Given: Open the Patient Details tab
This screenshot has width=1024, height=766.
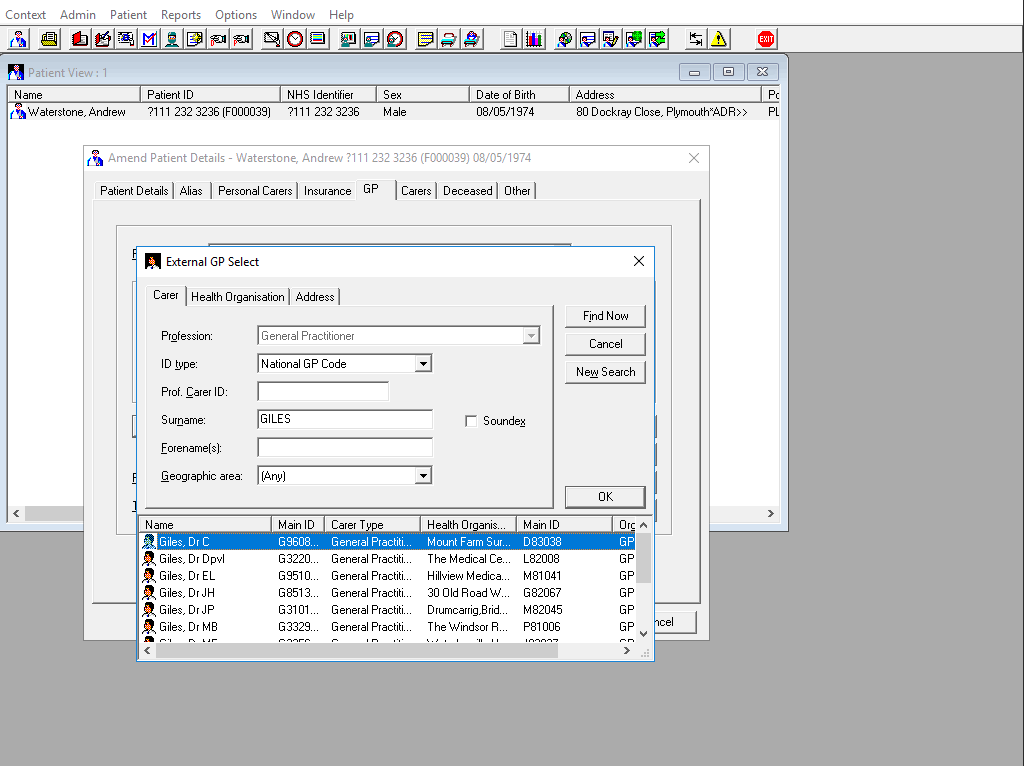Looking at the screenshot, I should (134, 191).
